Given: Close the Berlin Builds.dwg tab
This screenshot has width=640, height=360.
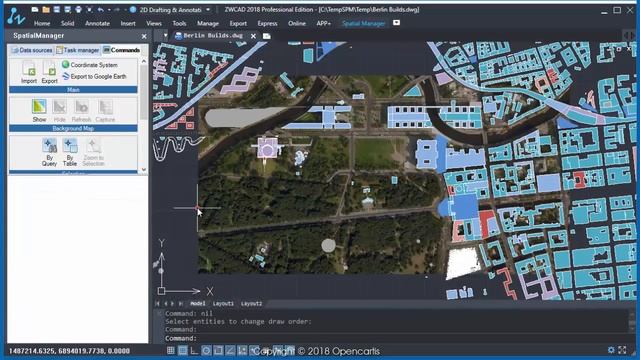Looking at the screenshot, I should (253, 36).
